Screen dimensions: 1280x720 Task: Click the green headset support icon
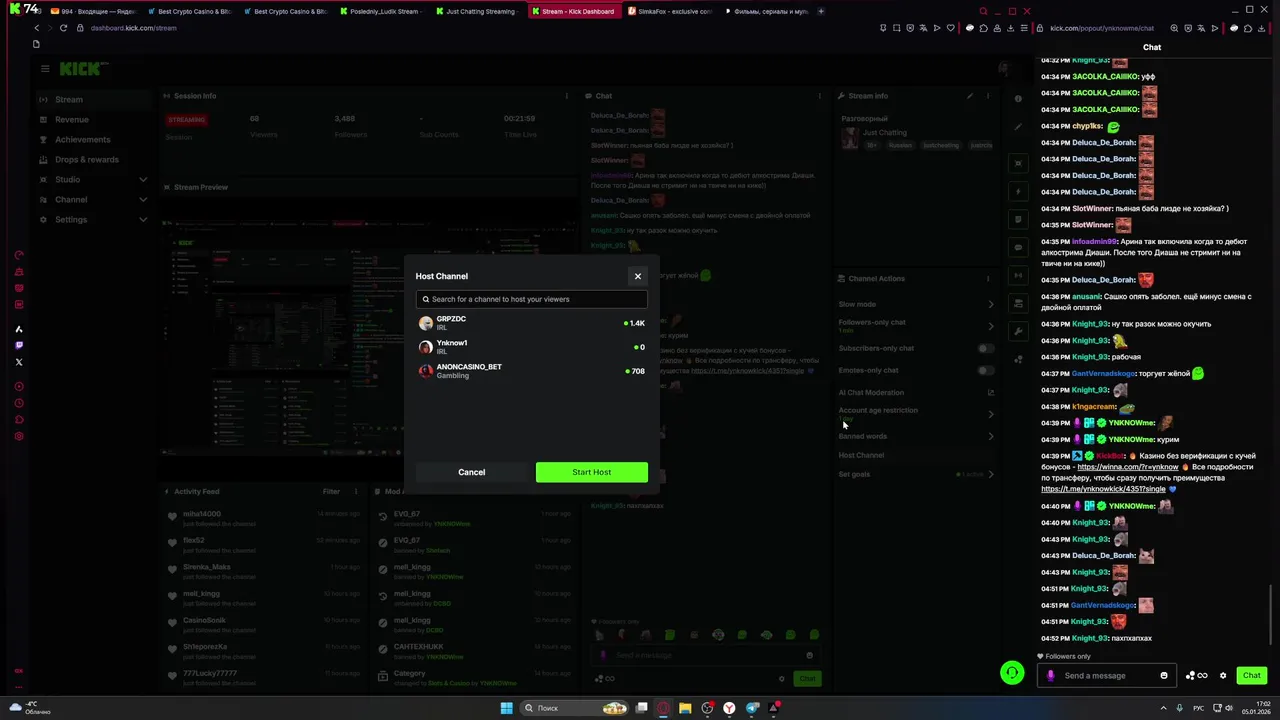1012,673
